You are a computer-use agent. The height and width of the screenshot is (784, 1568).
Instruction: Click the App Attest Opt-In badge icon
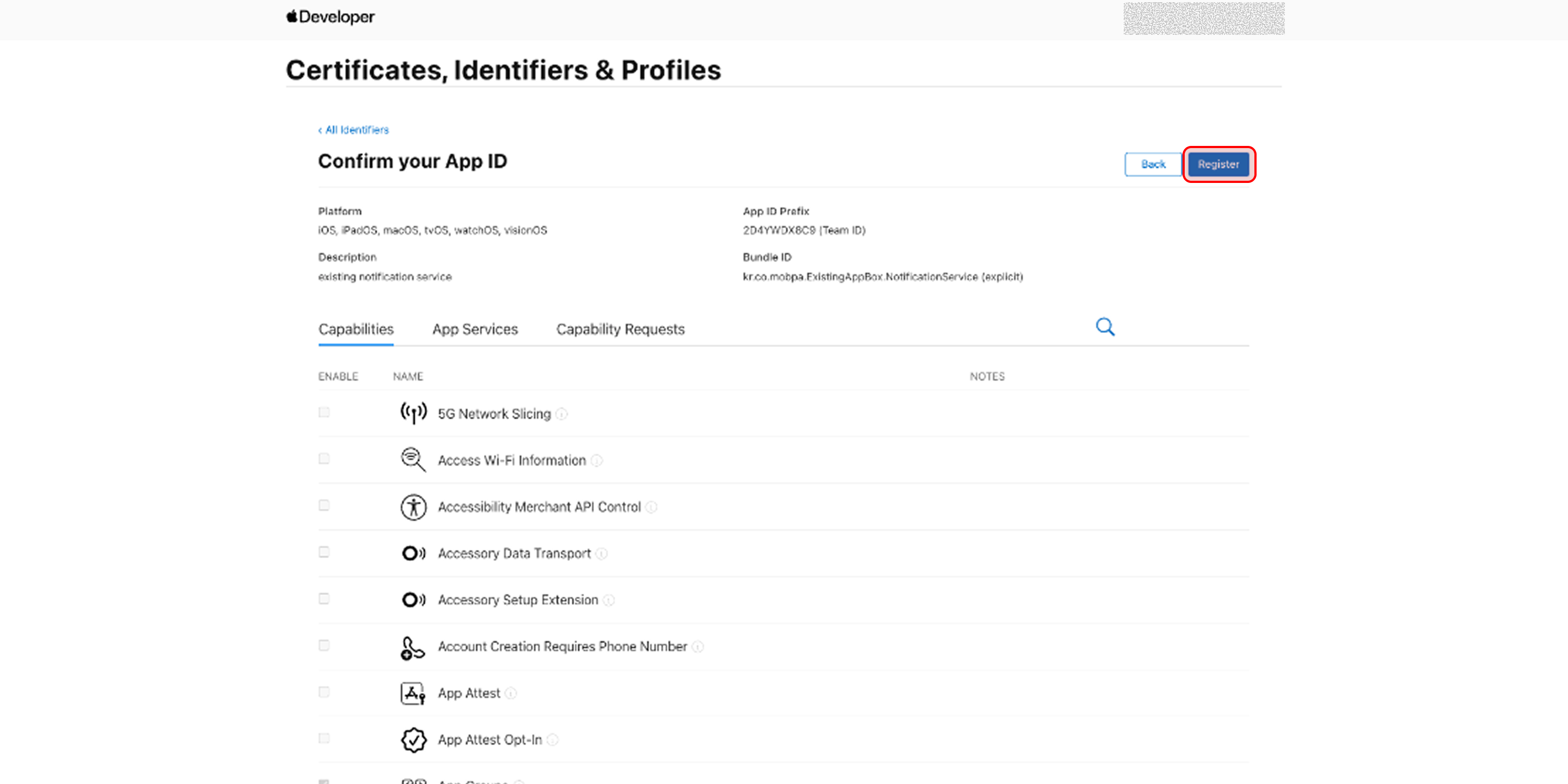(x=413, y=739)
